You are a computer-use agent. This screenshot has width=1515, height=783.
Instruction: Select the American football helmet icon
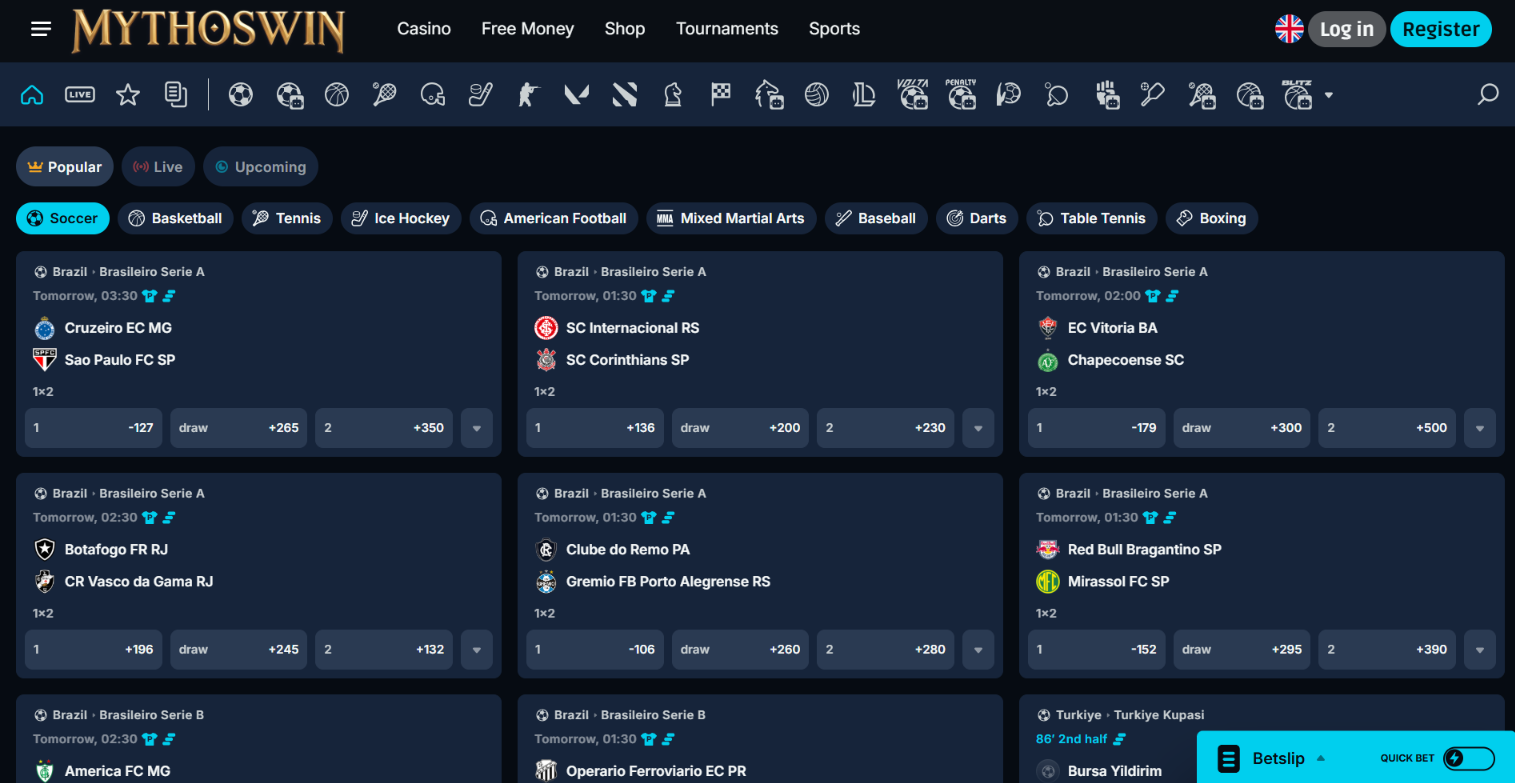click(x=433, y=95)
